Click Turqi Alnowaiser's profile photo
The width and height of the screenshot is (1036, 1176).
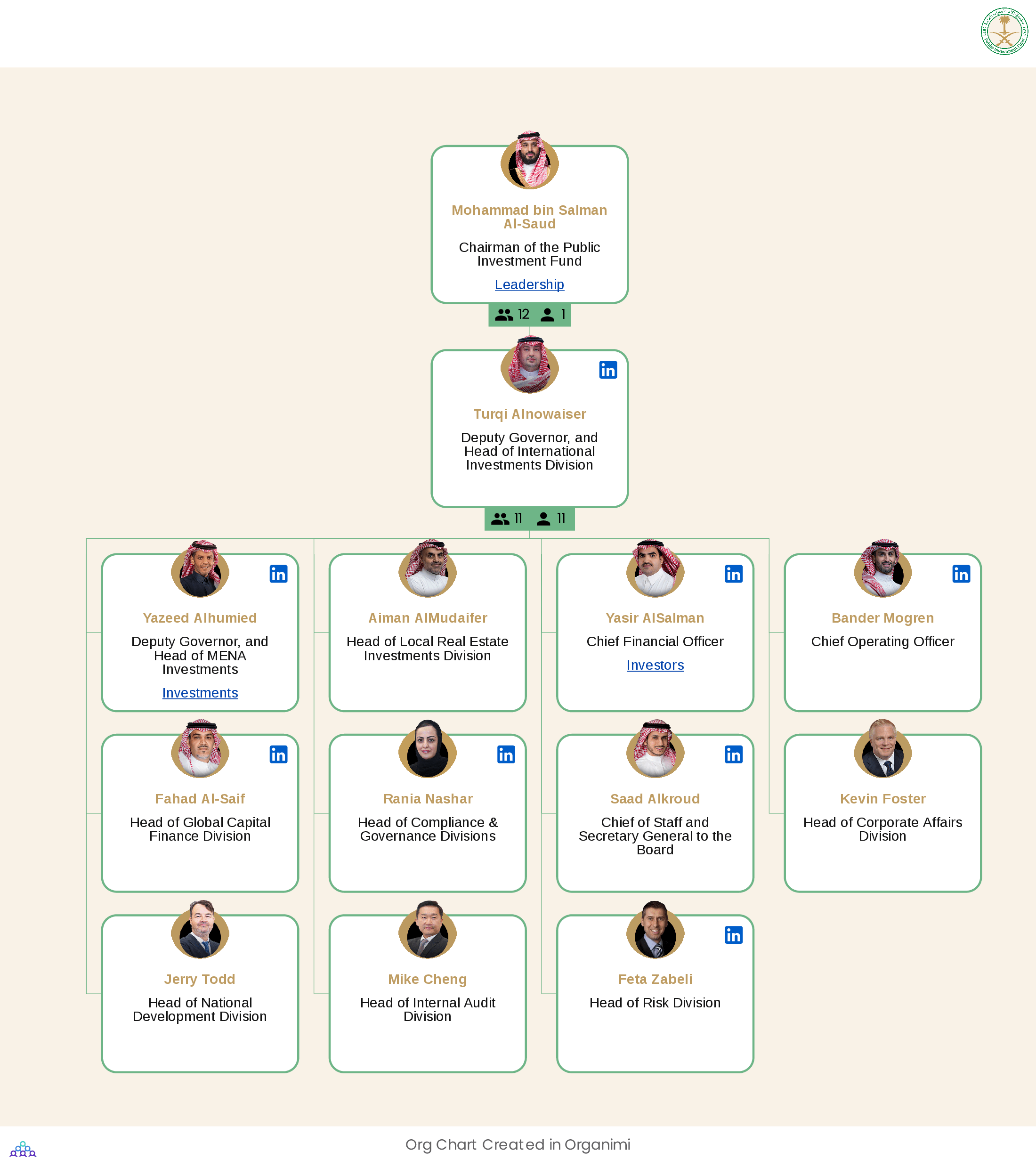[530, 364]
